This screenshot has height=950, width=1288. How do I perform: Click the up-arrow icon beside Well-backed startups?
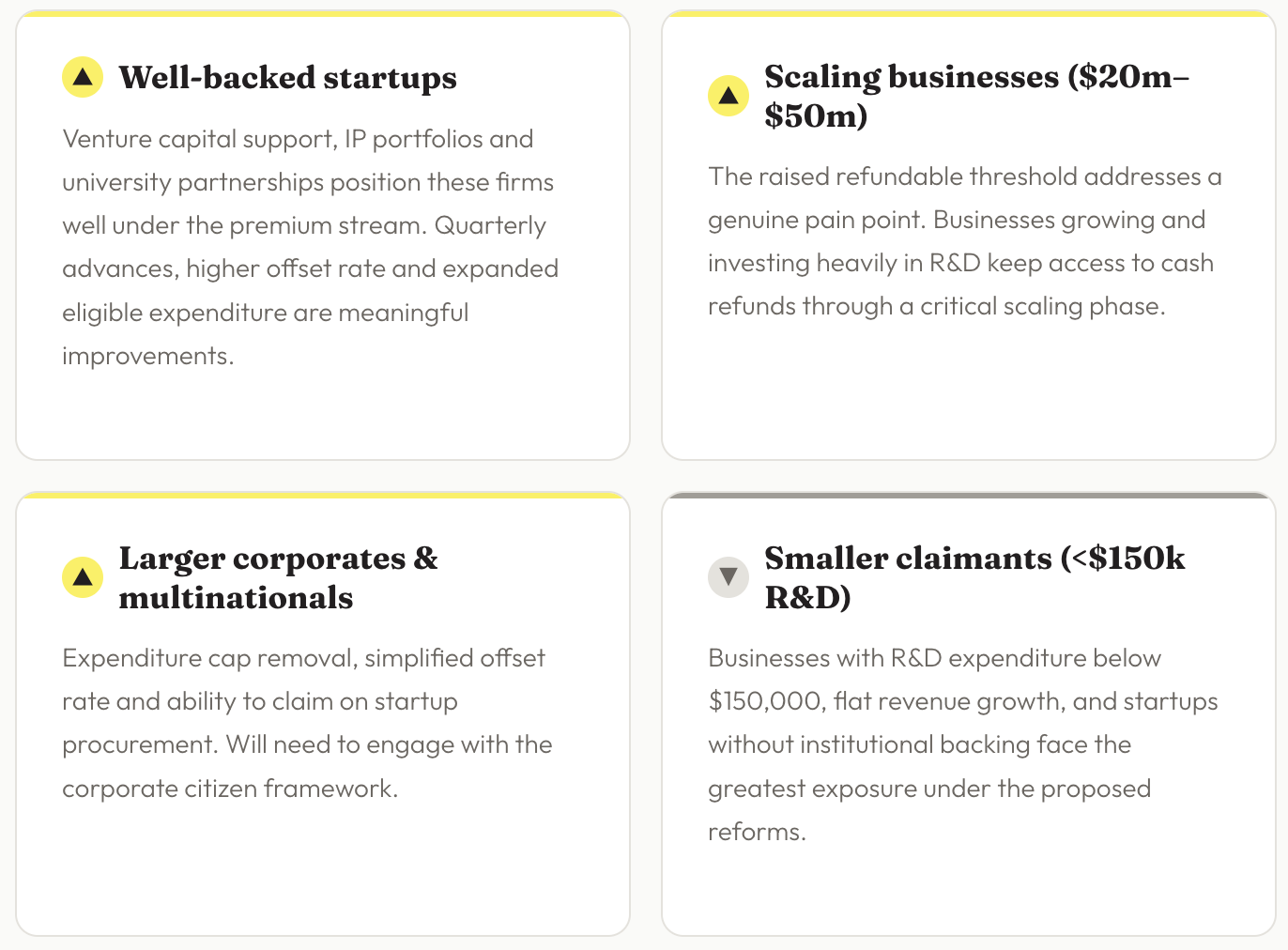(x=83, y=77)
